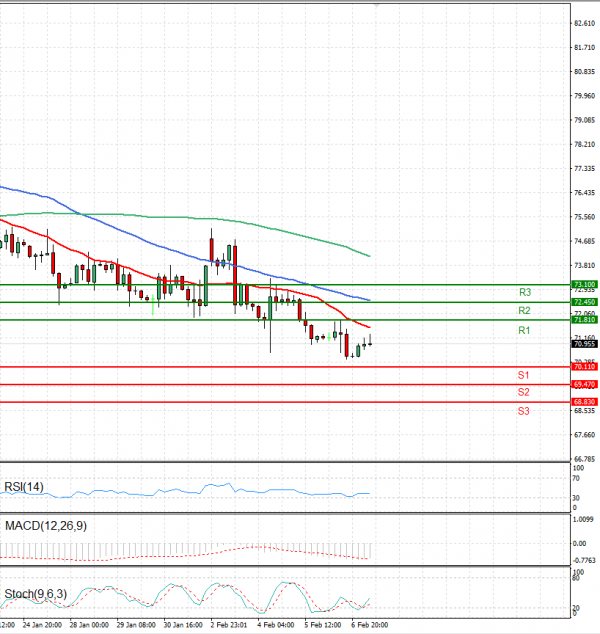Image resolution: width=600 pixels, height=634 pixels.
Task: Click the red 70.110 price tag
Action: coord(584,367)
